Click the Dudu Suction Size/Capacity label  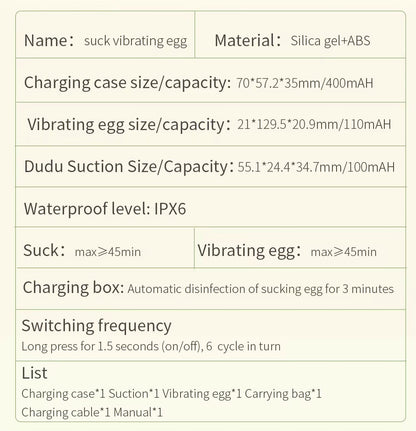click(129, 166)
